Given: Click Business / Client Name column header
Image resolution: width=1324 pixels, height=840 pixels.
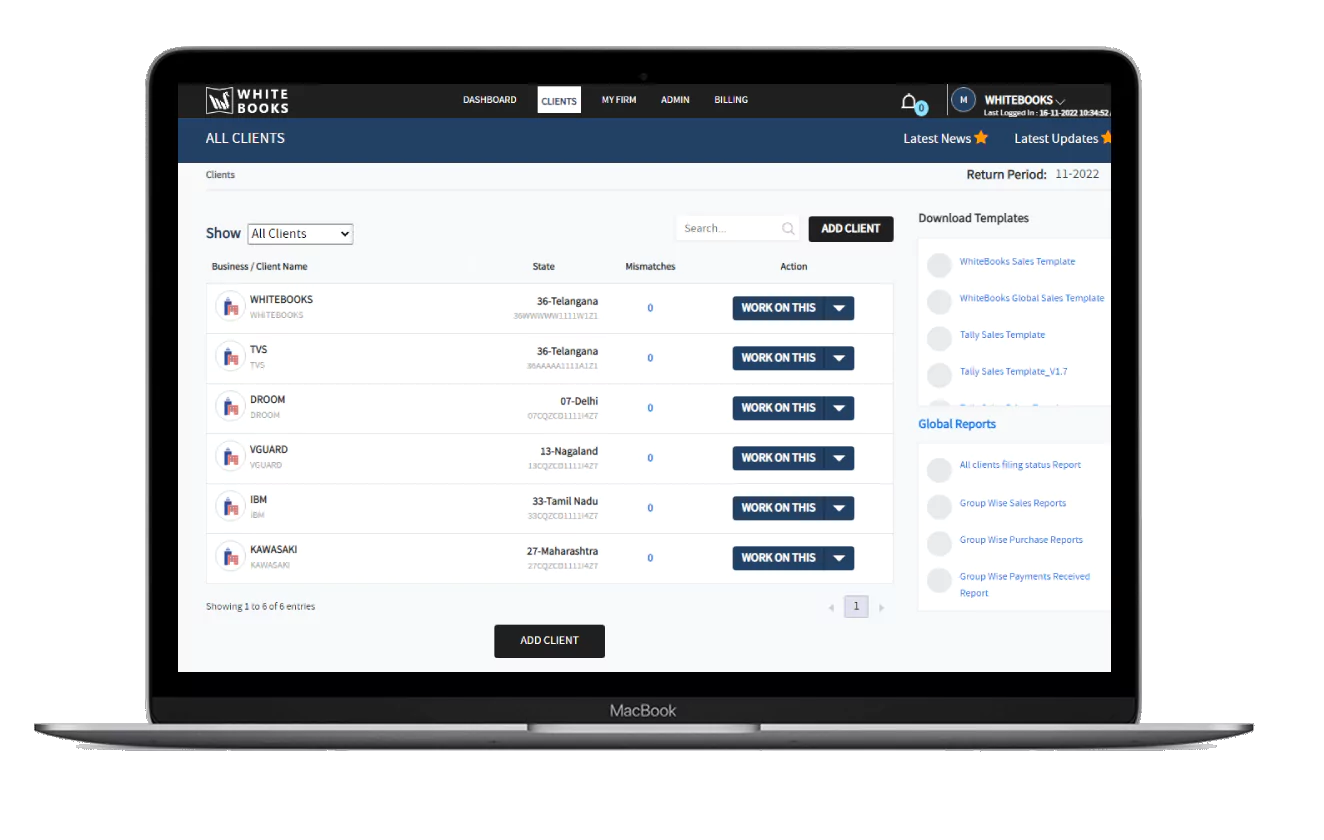Looking at the screenshot, I should click(260, 267).
